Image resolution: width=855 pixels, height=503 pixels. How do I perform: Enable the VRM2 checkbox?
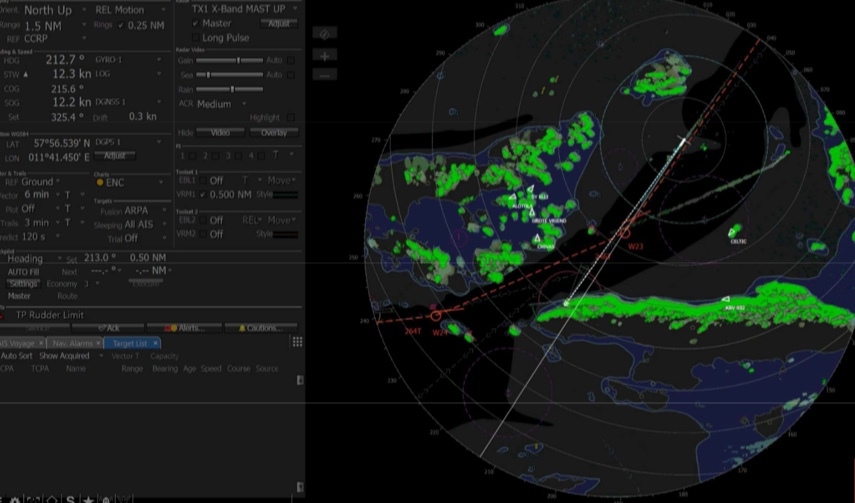click(x=203, y=234)
